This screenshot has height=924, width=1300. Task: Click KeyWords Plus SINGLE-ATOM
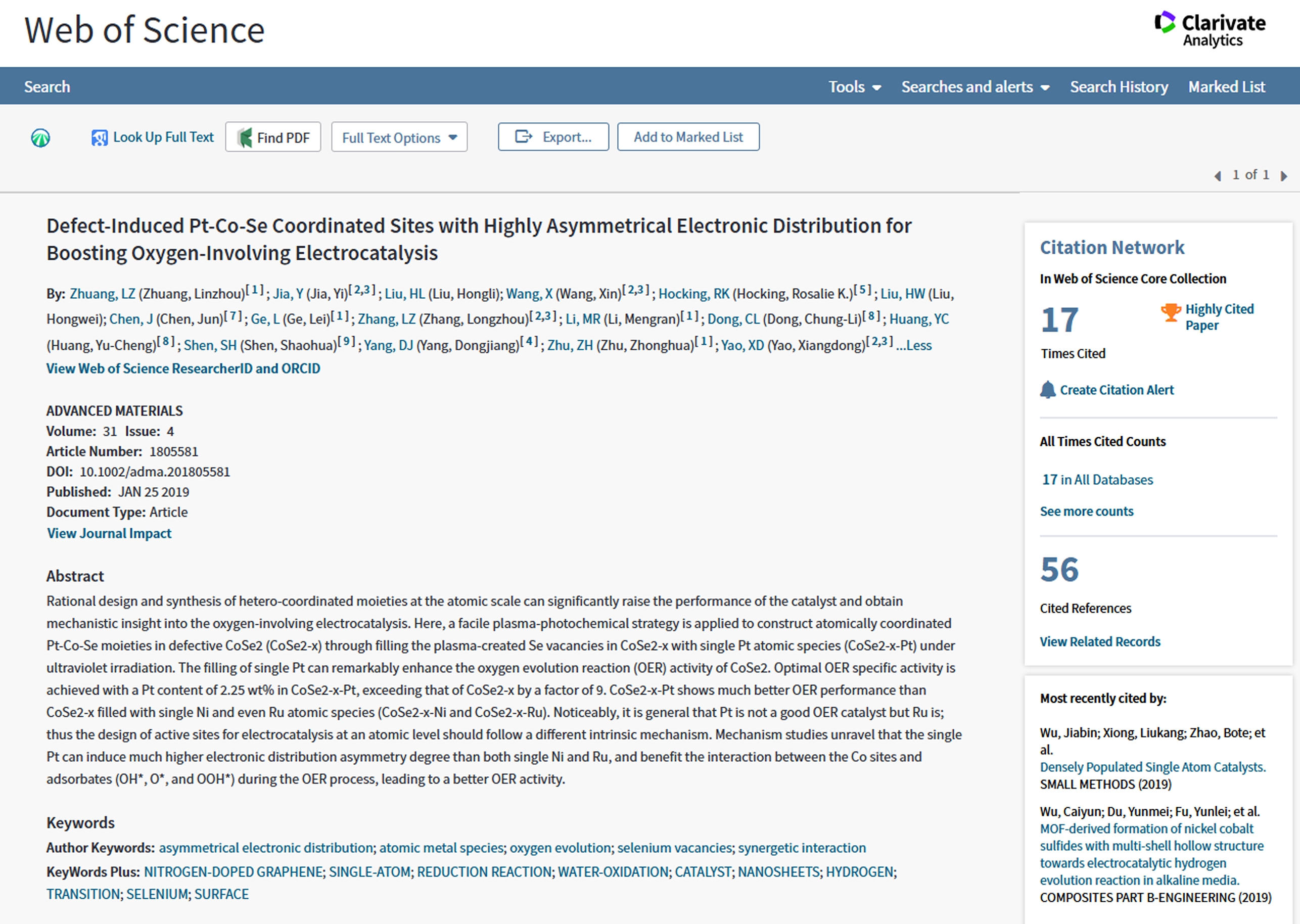[370, 872]
